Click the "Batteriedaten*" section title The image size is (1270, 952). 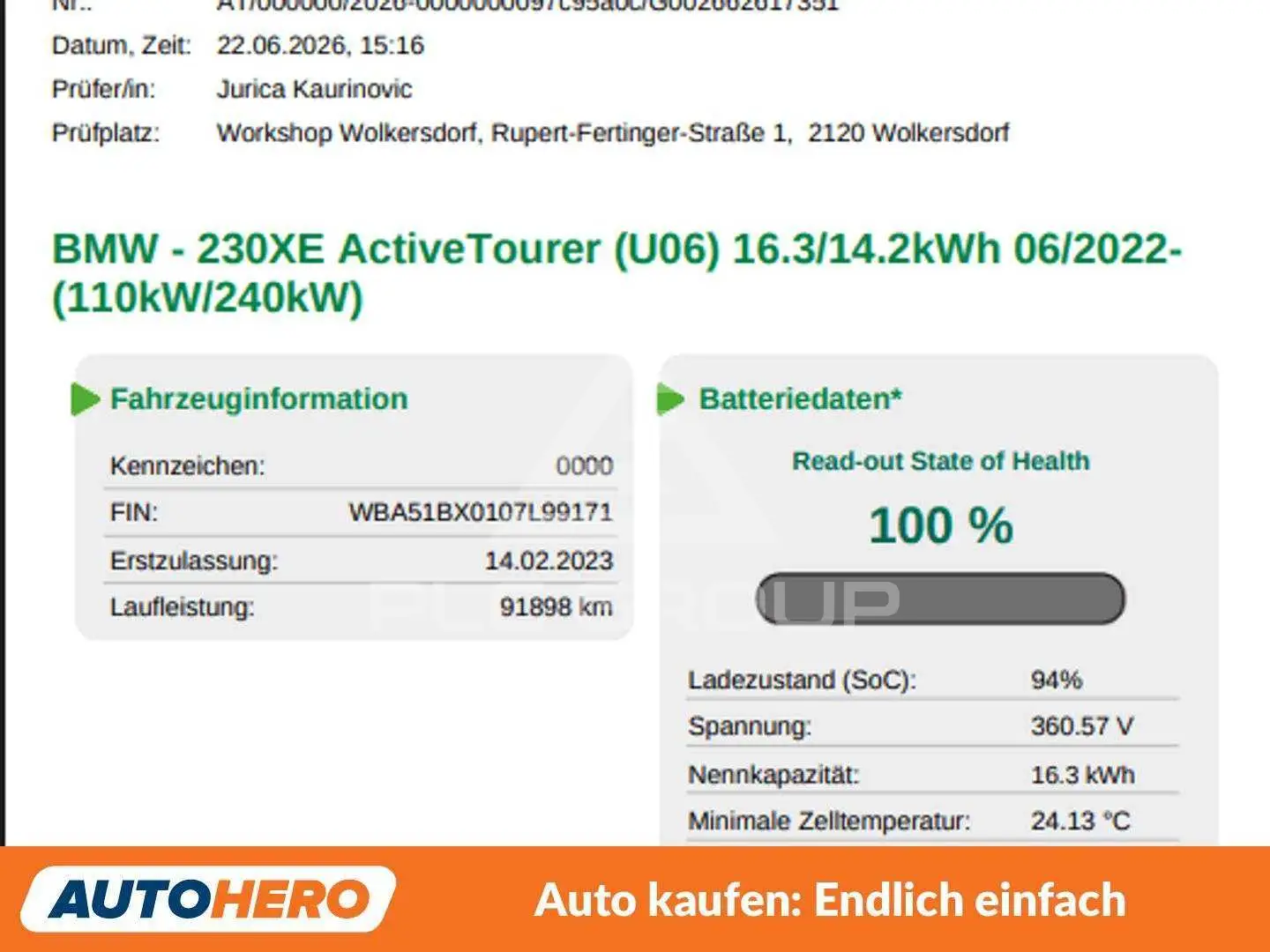coord(800,398)
